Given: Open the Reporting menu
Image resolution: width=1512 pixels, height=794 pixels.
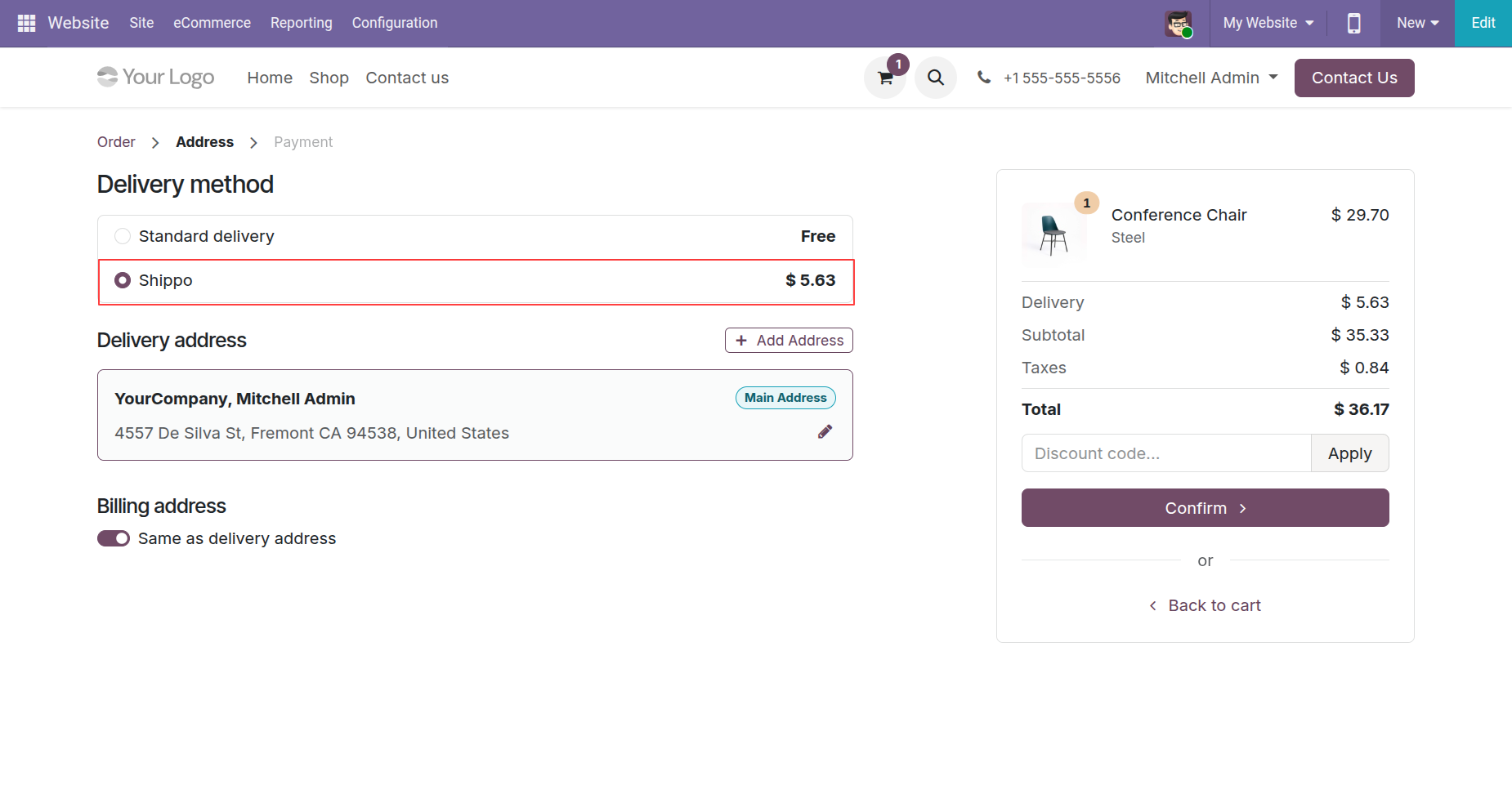Looking at the screenshot, I should click(x=301, y=23).
